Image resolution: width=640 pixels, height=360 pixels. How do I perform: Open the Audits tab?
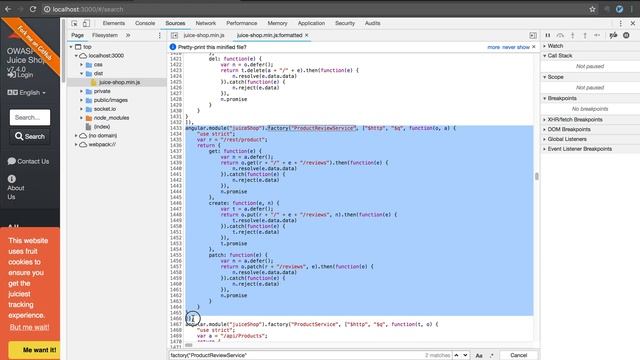tap(372, 23)
